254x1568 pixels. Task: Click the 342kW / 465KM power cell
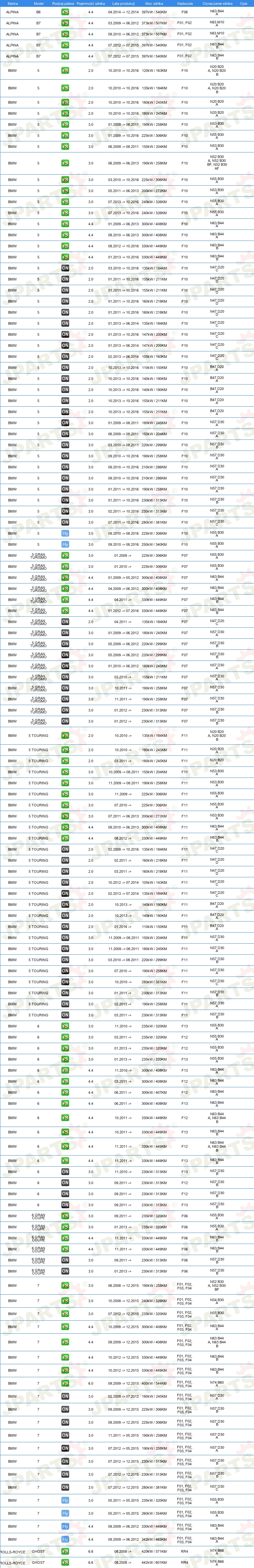click(154, 1539)
